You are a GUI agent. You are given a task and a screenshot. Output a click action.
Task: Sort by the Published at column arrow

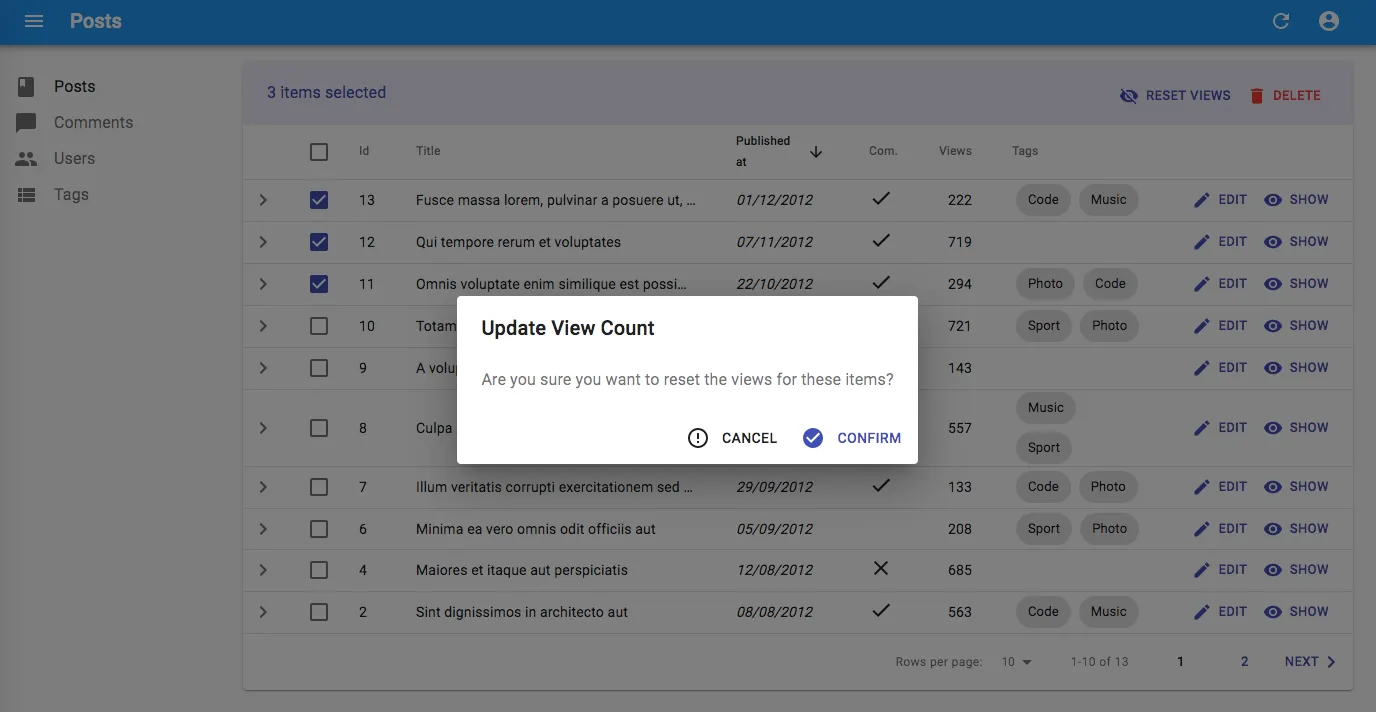point(816,152)
